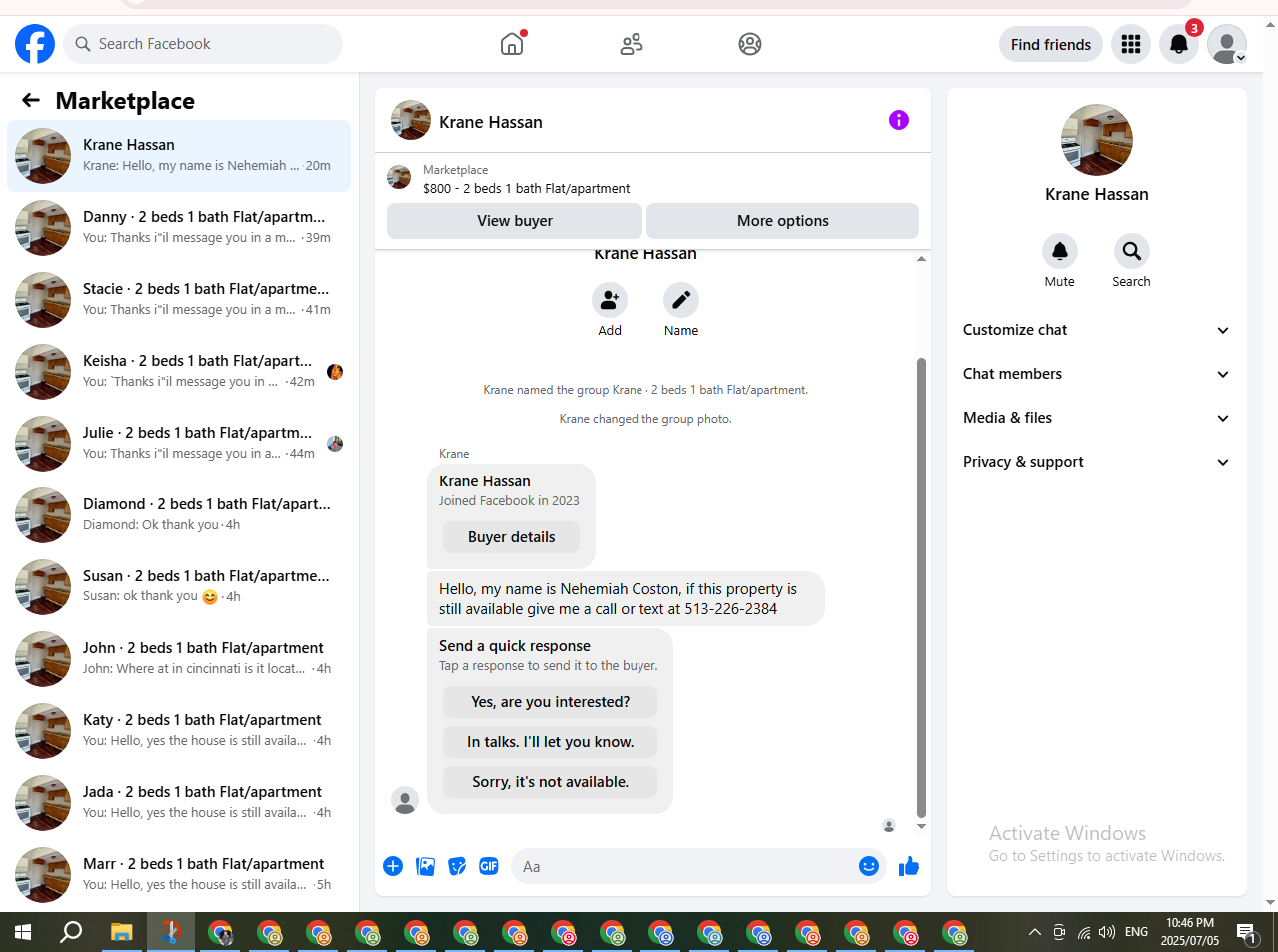The height and width of the screenshot is (952, 1278).
Task: Open Windows action center notifications
Action: tap(1247, 933)
